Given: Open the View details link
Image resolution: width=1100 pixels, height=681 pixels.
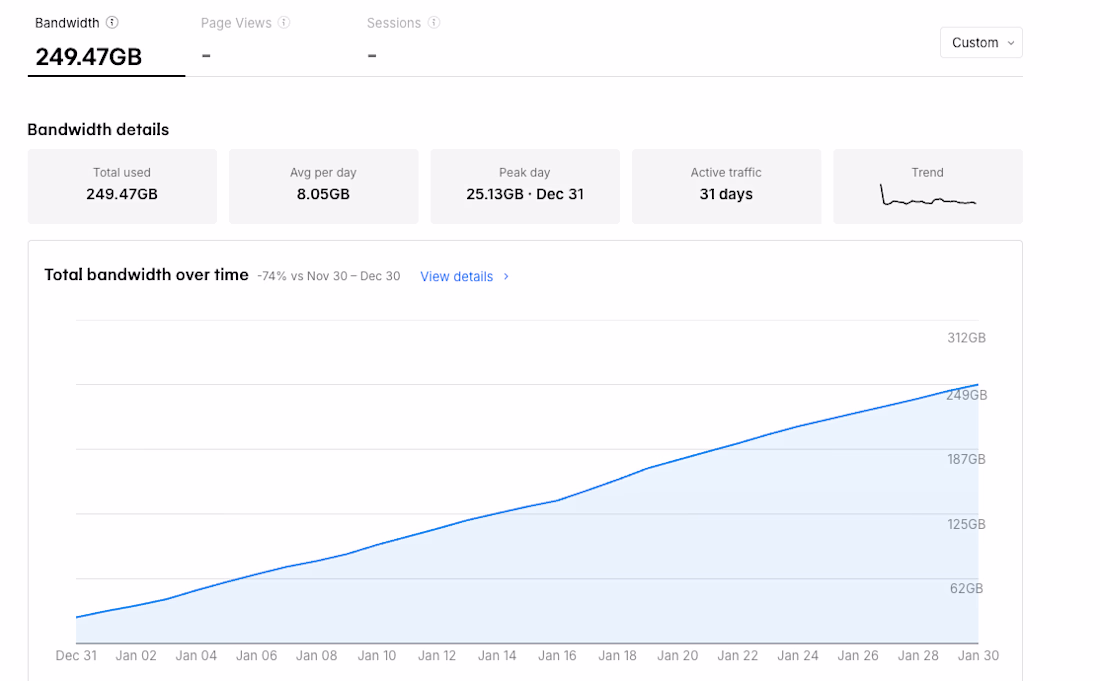Looking at the screenshot, I should click(x=457, y=276).
